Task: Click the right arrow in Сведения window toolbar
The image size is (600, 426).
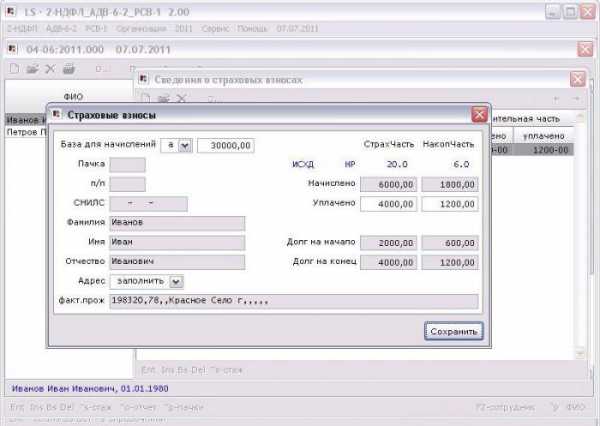Action: point(579,98)
